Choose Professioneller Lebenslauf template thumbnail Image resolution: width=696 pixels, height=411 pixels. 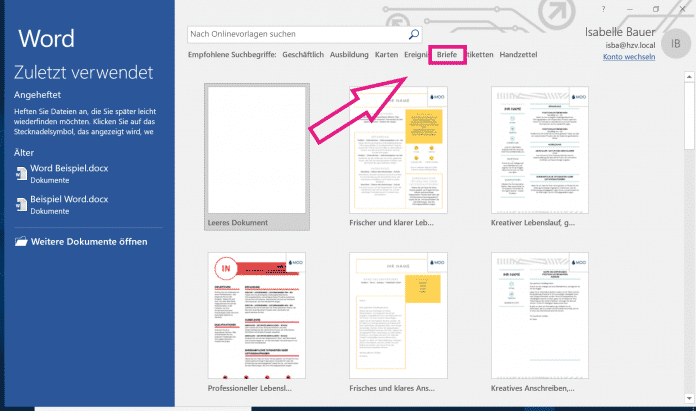[x=257, y=316]
